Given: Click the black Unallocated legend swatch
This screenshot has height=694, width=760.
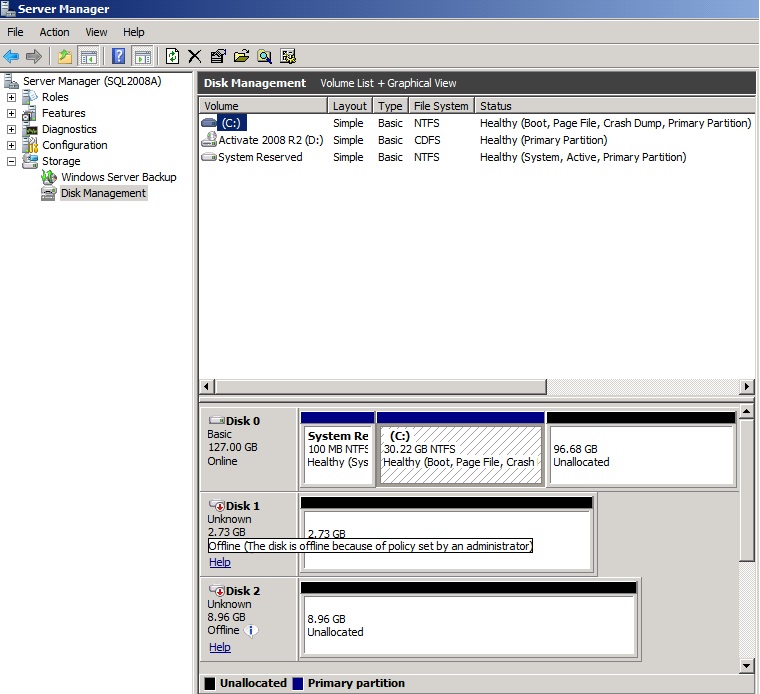Looking at the screenshot, I should (210, 683).
